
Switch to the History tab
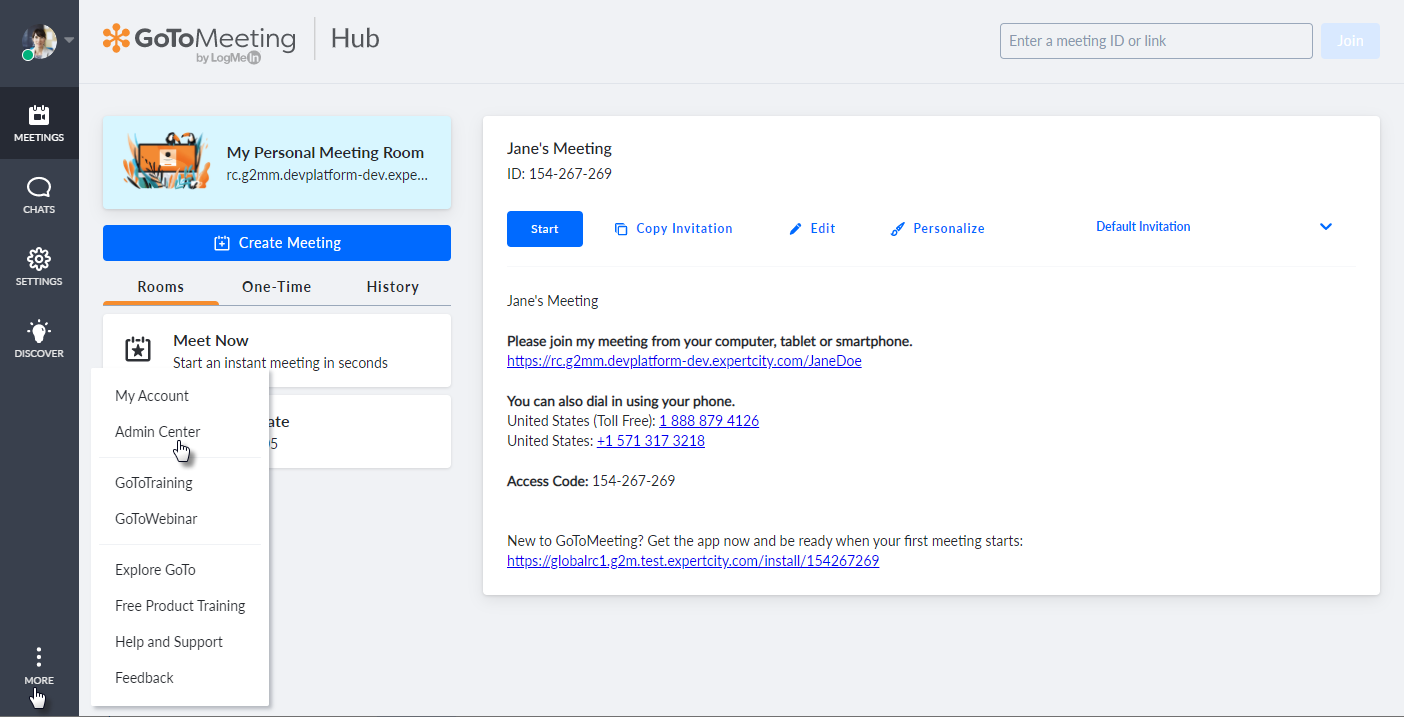pyautogui.click(x=393, y=287)
